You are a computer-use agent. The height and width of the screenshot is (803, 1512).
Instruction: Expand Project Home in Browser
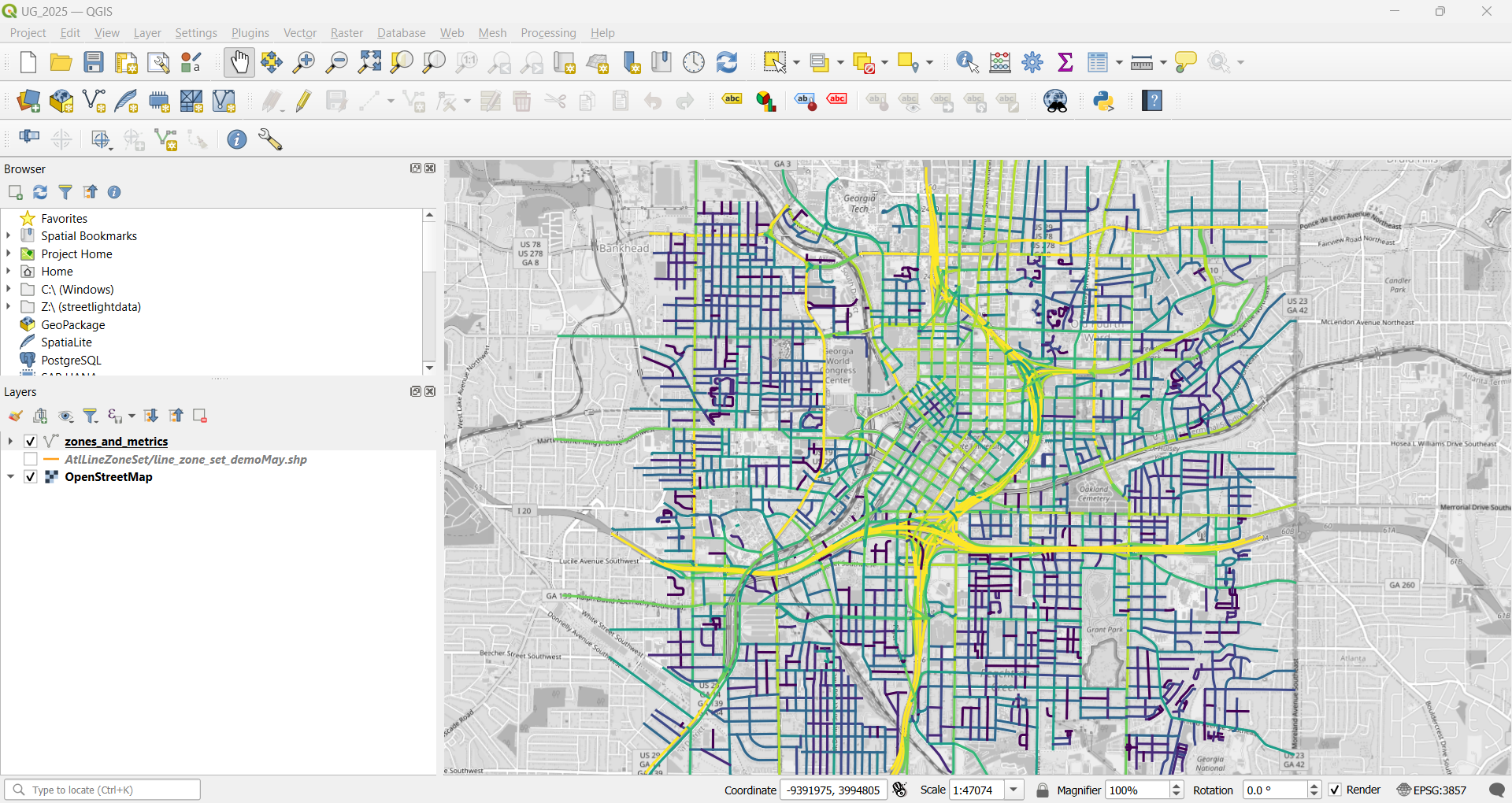pos(9,253)
